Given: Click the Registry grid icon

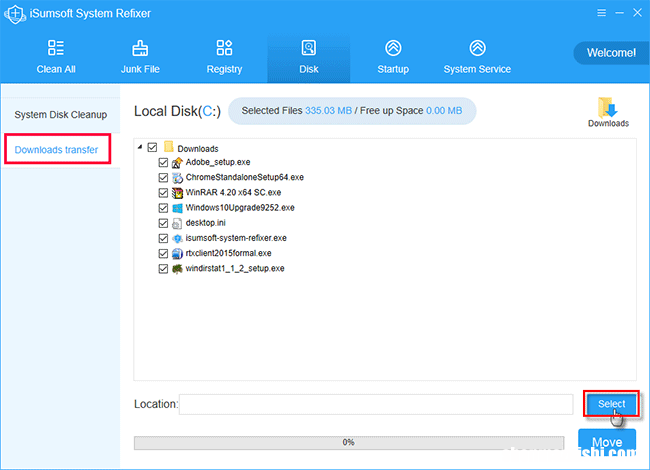Looking at the screenshot, I should pyautogui.click(x=224, y=48).
